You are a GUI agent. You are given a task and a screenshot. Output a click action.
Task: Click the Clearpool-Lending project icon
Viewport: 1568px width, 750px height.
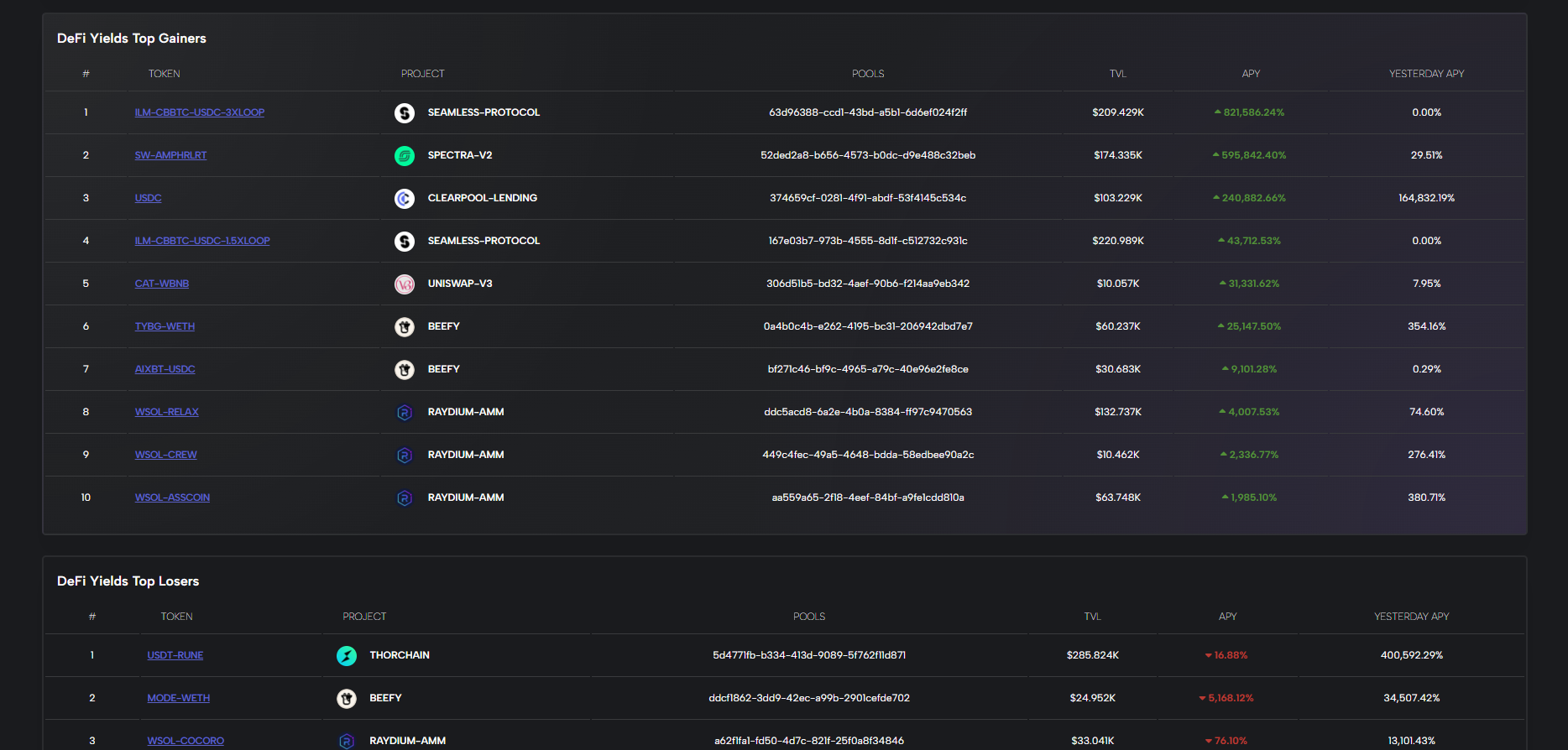[x=405, y=199]
